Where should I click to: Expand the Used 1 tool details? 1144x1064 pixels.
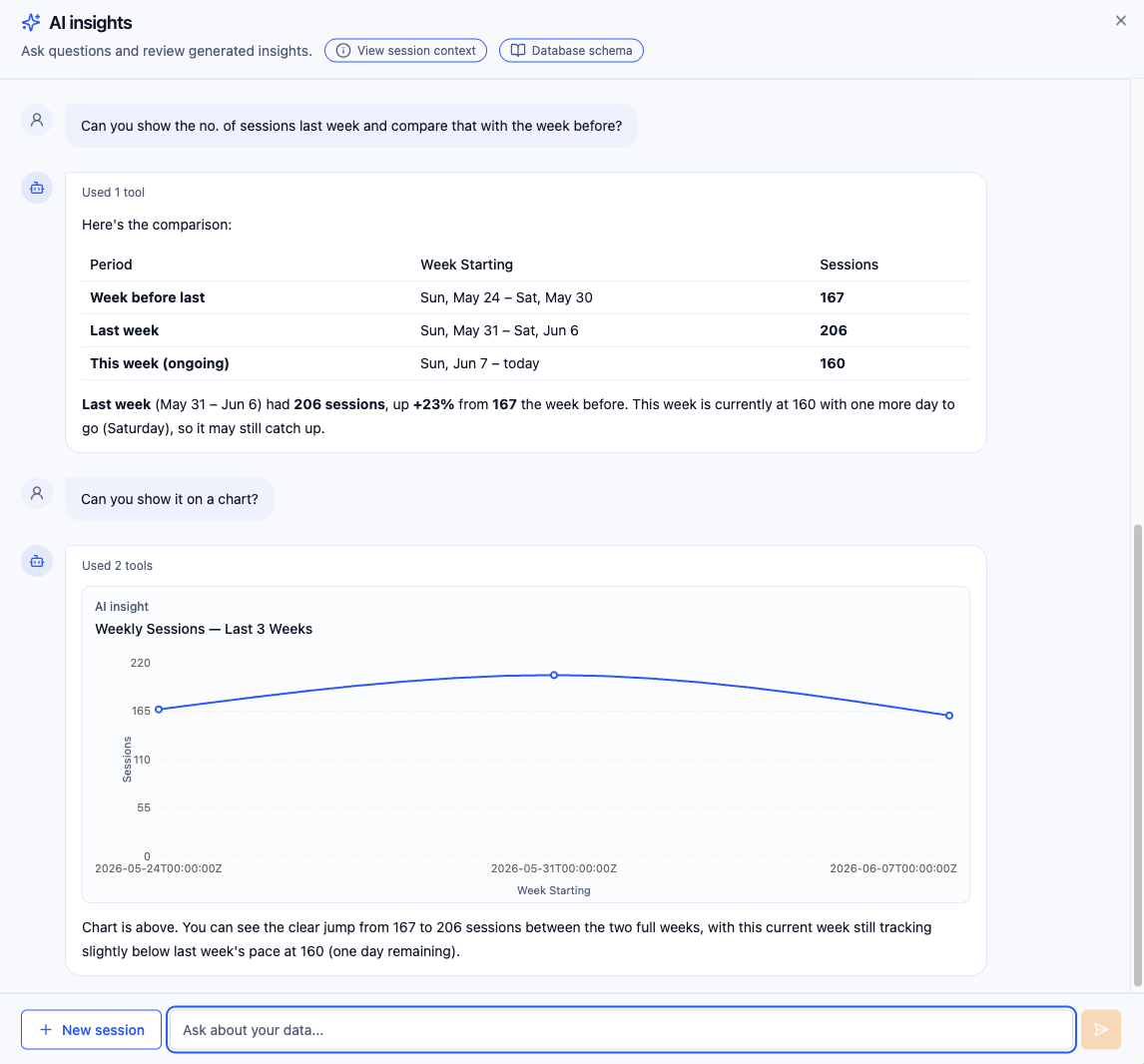(113, 193)
